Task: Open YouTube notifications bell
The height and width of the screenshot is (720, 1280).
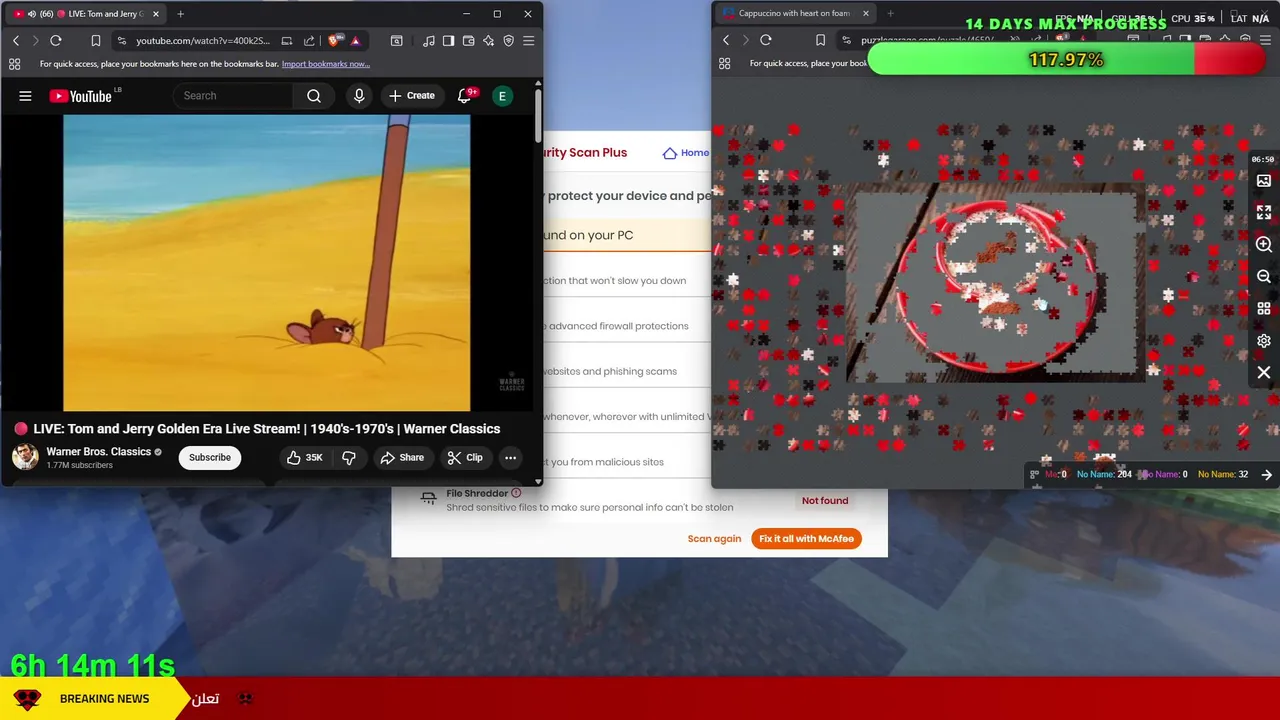Action: click(x=464, y=96)
